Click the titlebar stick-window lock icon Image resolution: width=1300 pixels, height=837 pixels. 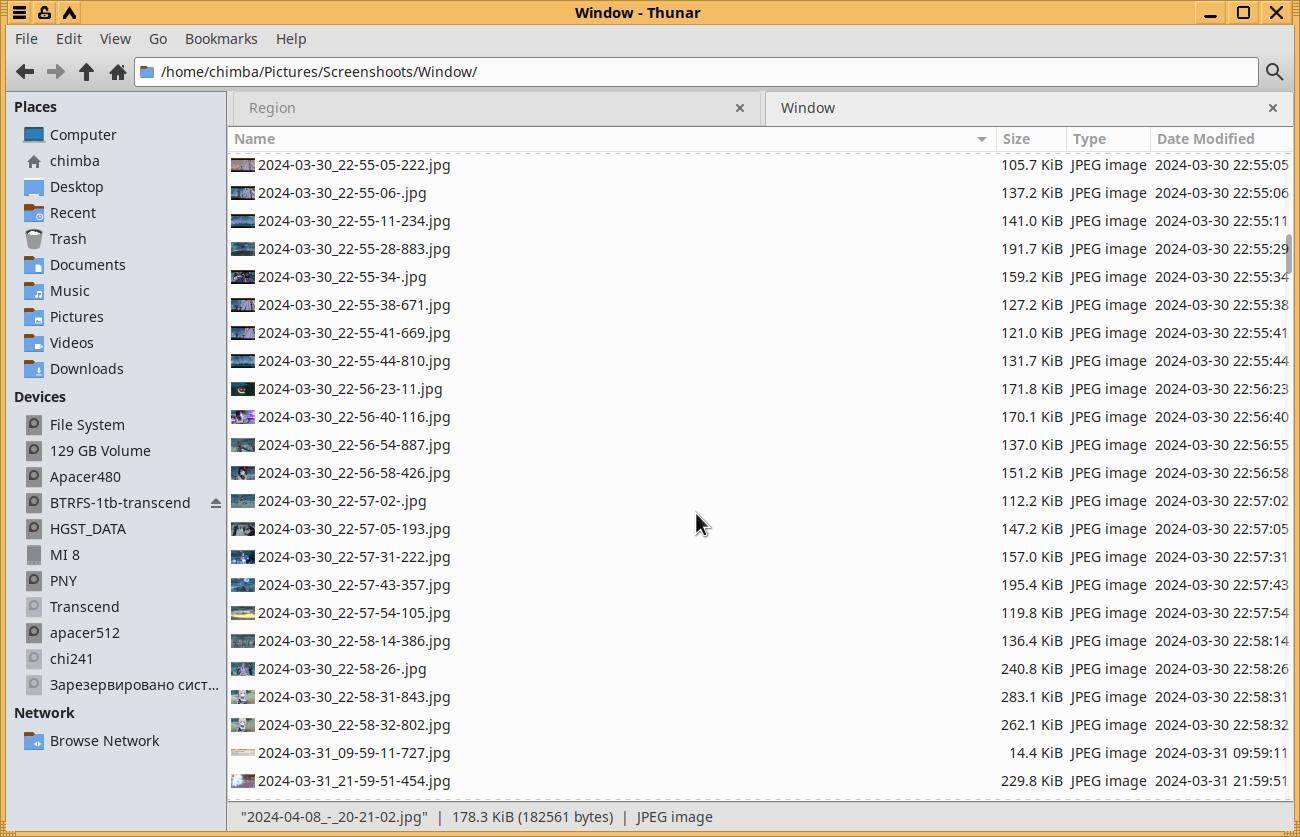click(x=44, y=13)
